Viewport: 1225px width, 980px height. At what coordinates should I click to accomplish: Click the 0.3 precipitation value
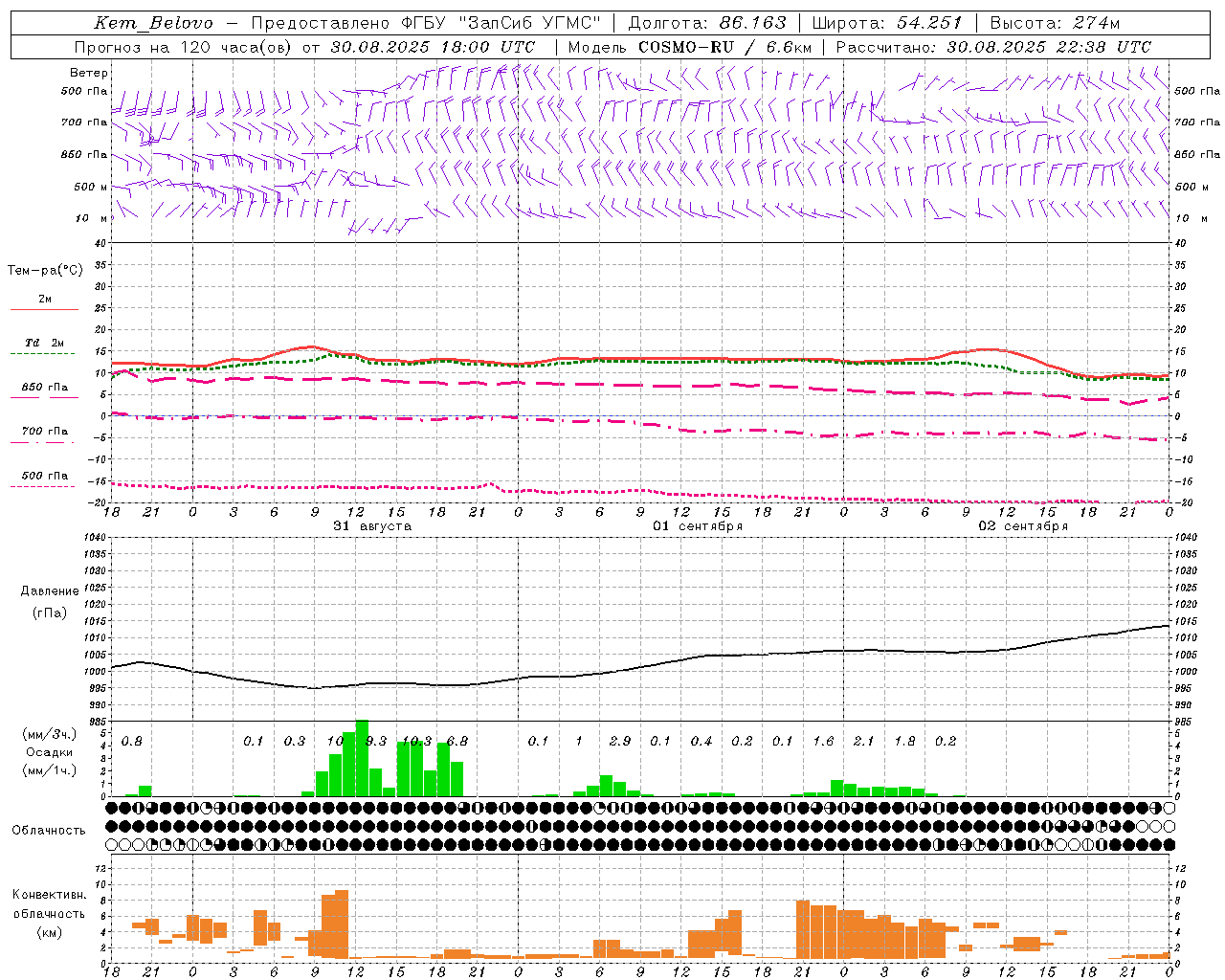tap(294, 742)
